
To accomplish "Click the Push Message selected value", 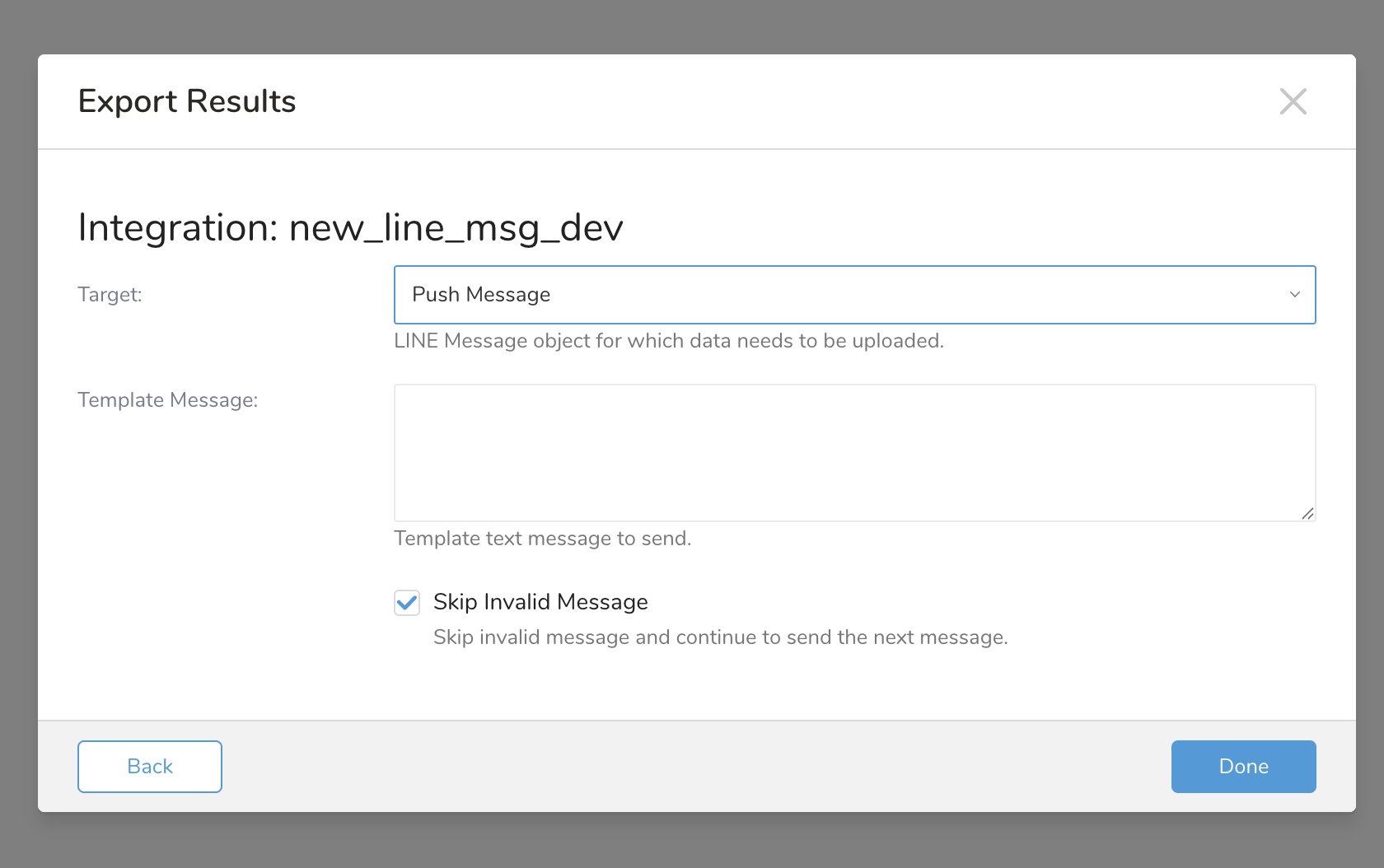I will pyautogui.click(x=481, y=295).
